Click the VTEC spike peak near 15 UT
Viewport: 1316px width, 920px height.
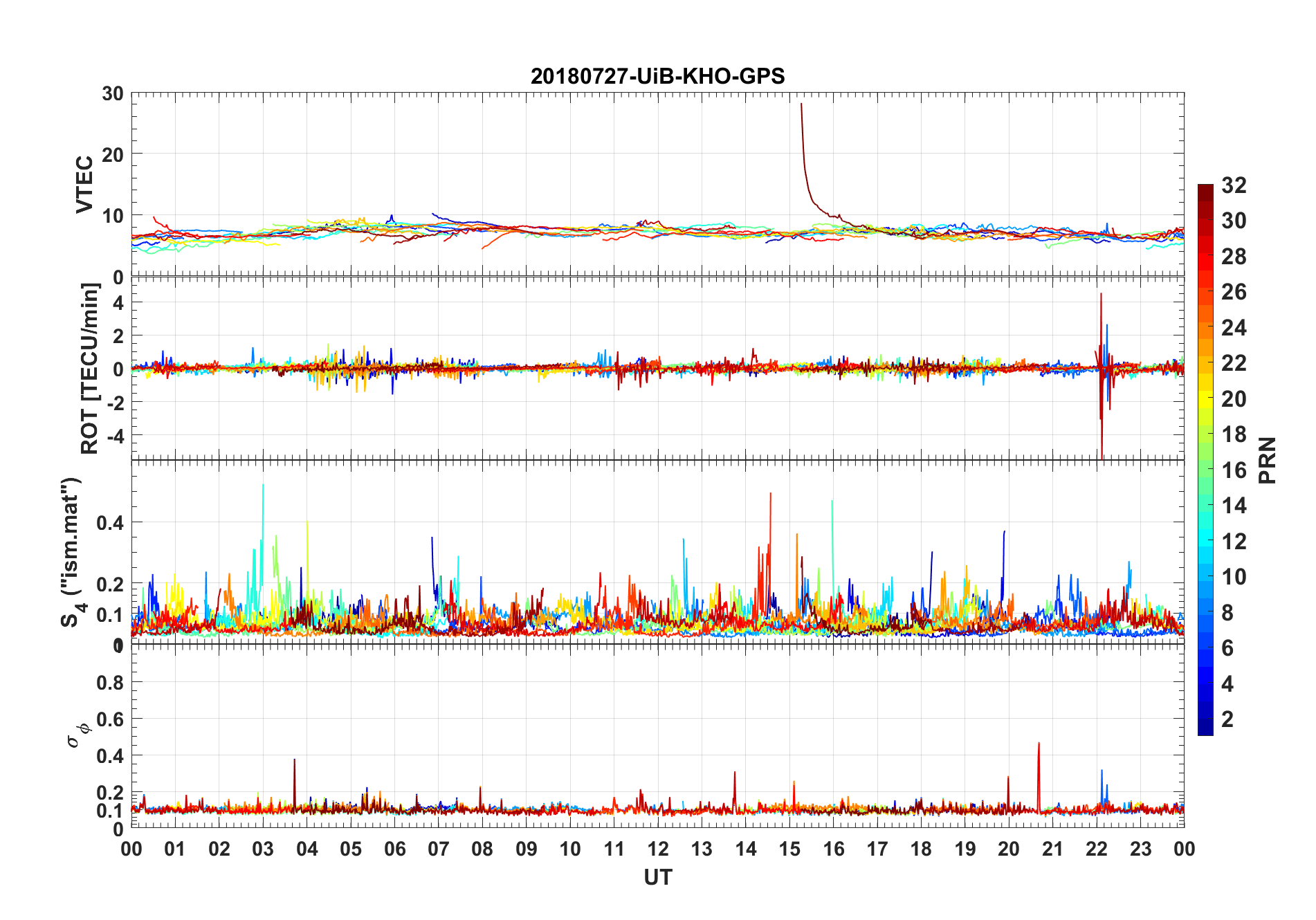(x=801, y=104)
